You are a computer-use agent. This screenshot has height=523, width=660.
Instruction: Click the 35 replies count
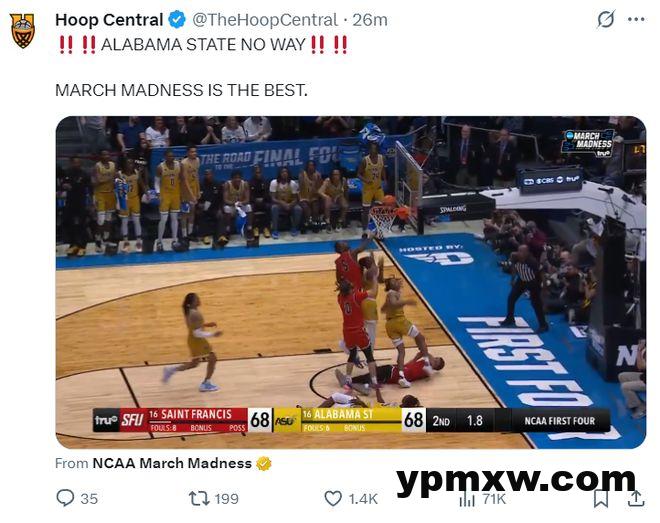tap(89, 498)
